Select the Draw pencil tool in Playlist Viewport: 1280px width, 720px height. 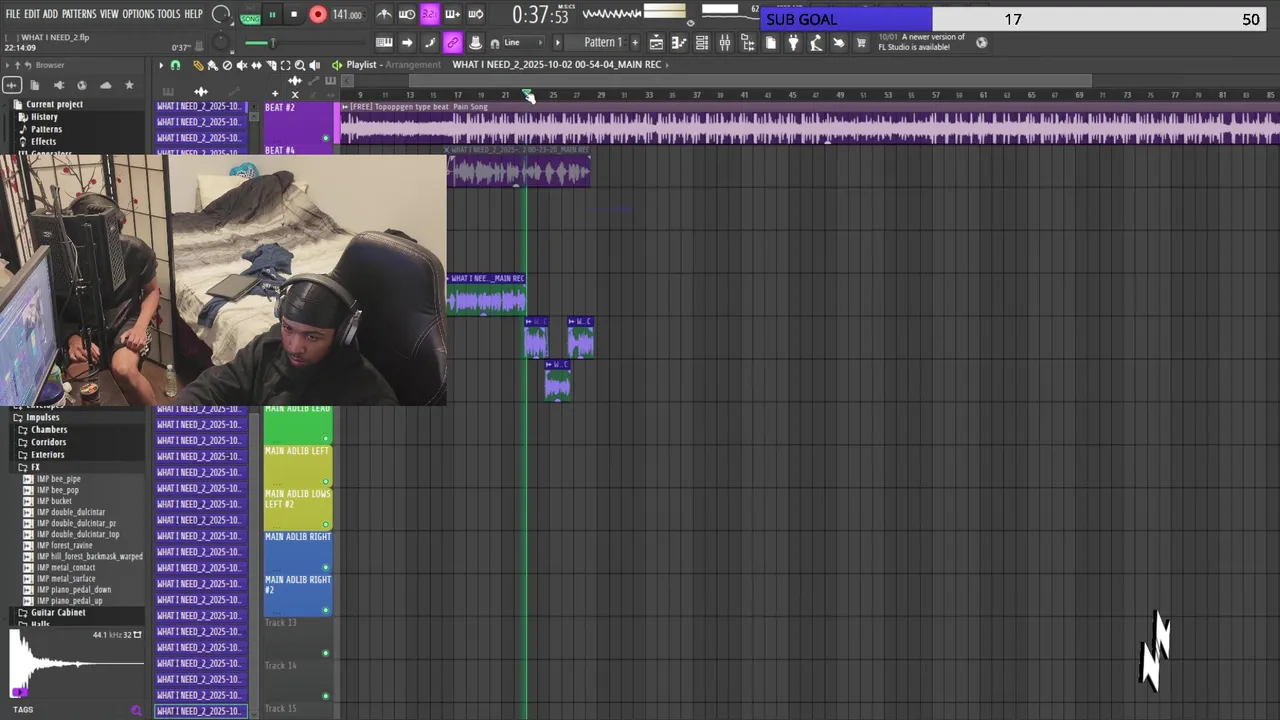click(198, 65)
